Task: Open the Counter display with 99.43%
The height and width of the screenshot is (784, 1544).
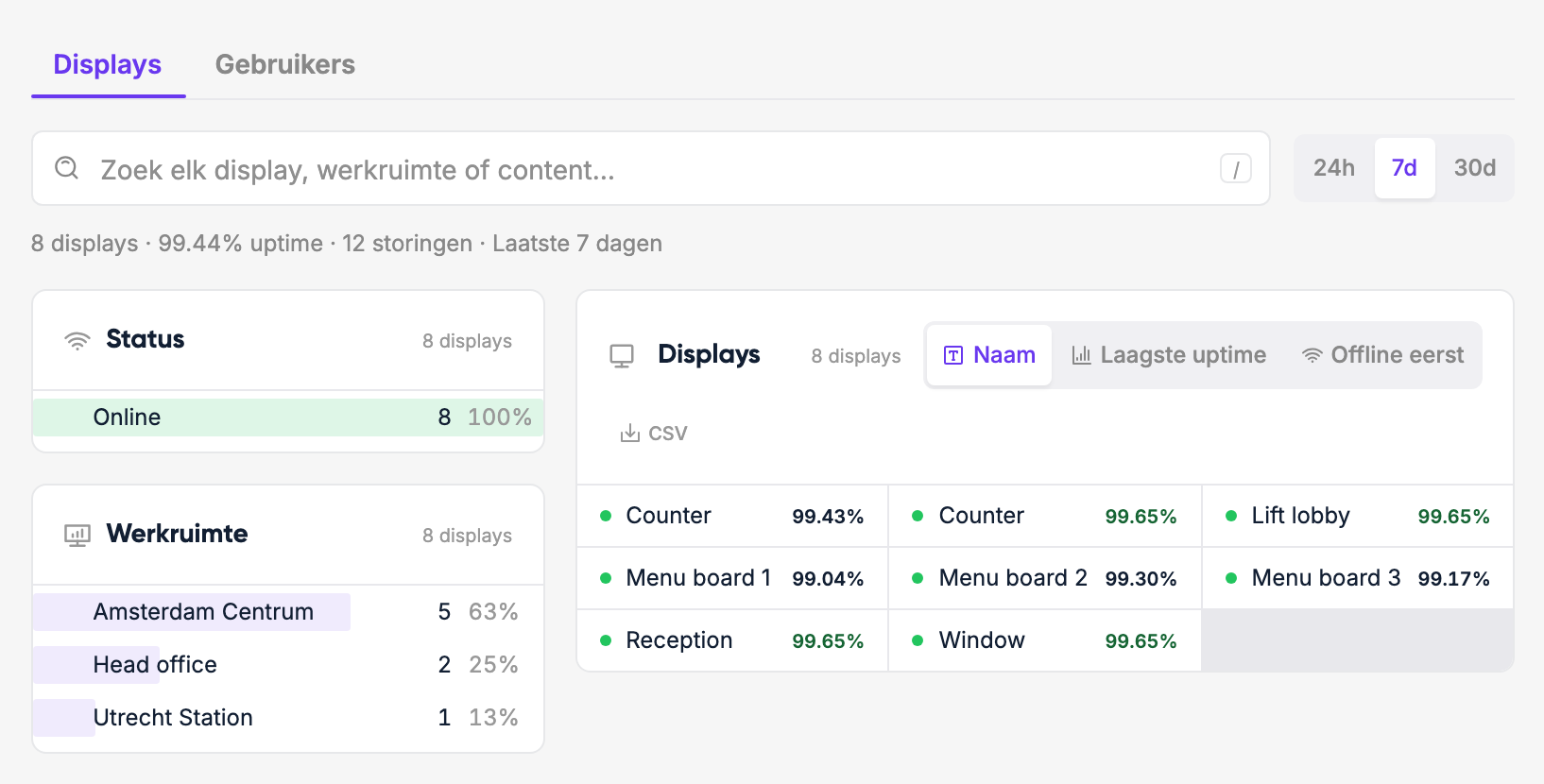Action: click(732, 516)
